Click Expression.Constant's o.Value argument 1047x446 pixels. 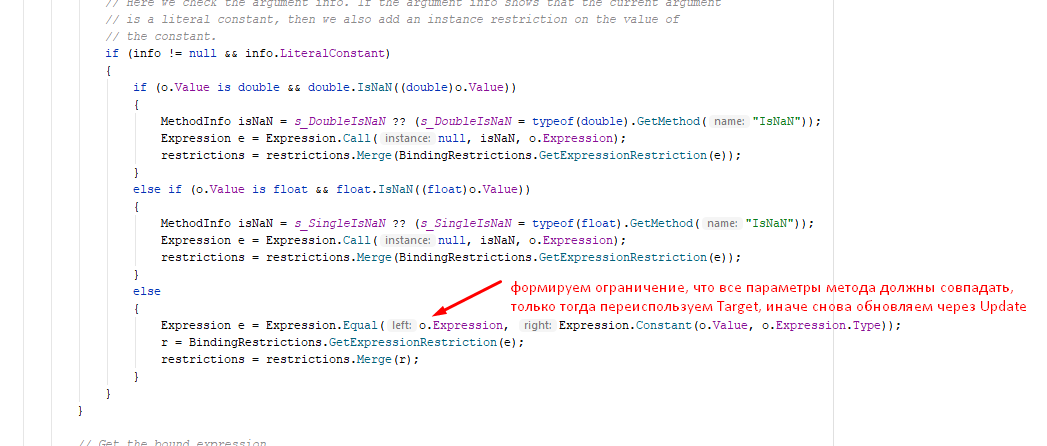point(724,326)
